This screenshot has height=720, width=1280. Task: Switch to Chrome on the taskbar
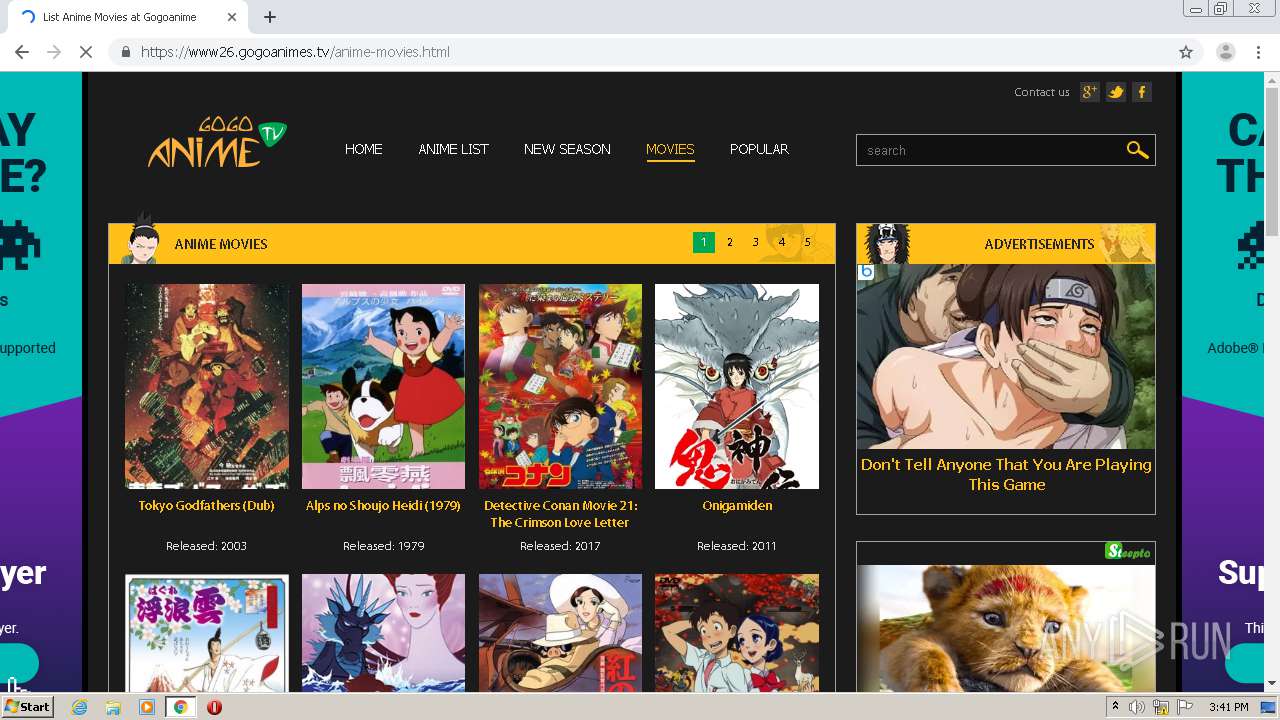[x=180, y=707]
